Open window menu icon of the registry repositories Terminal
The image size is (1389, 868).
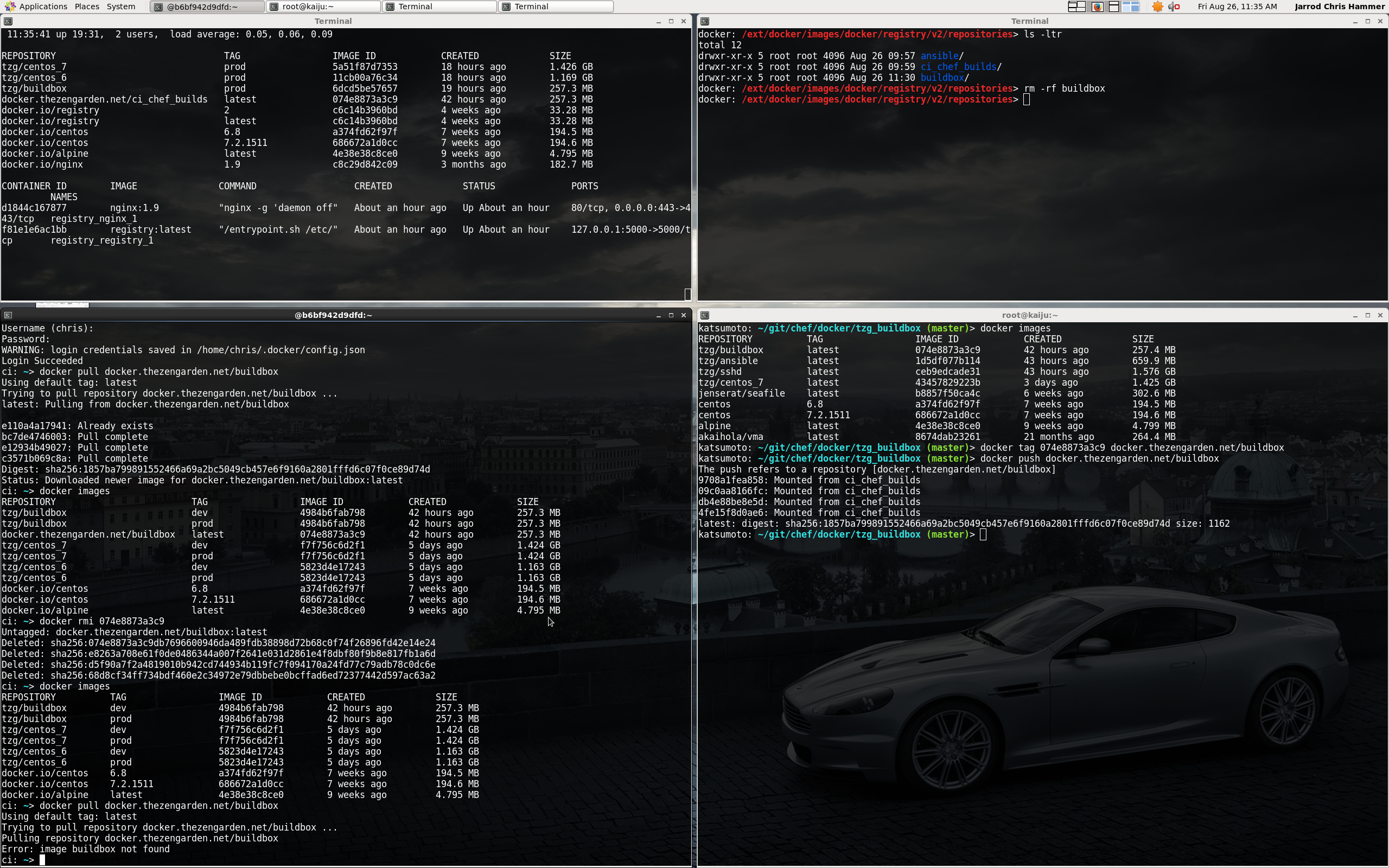point(705,21)
